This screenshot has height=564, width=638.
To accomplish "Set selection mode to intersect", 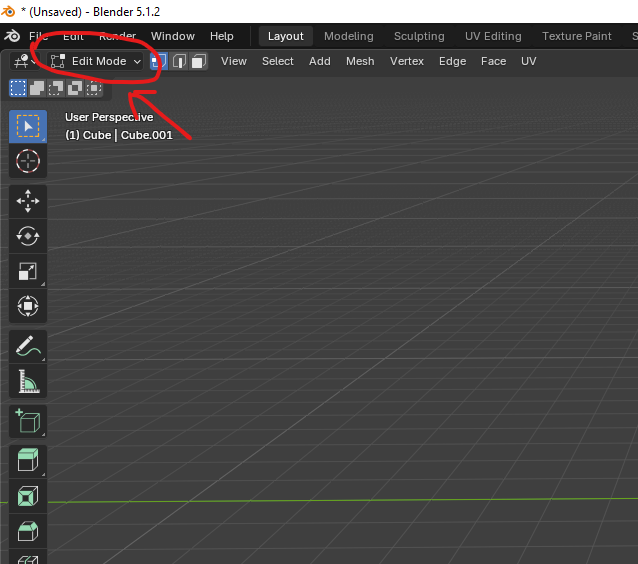I will [x=94, y=88].
